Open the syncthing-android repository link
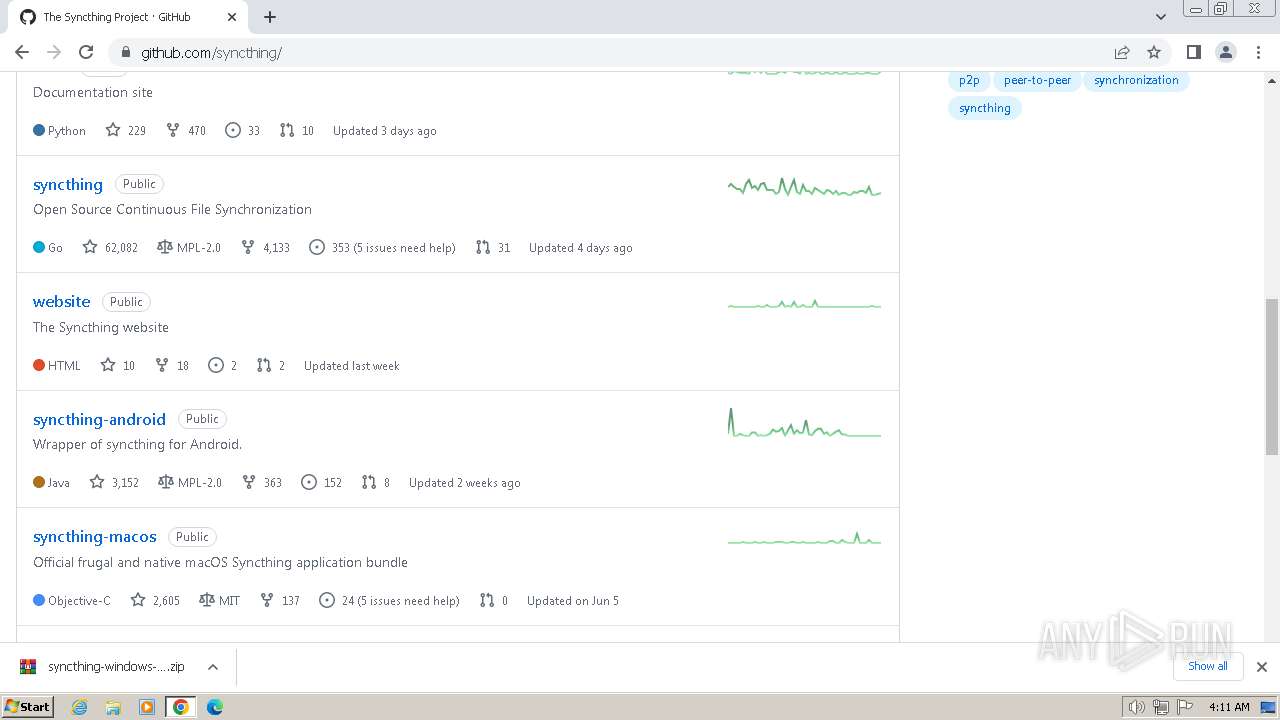Image resolution: width=1280 pixels, height=720 pixels. coord(99,419)
